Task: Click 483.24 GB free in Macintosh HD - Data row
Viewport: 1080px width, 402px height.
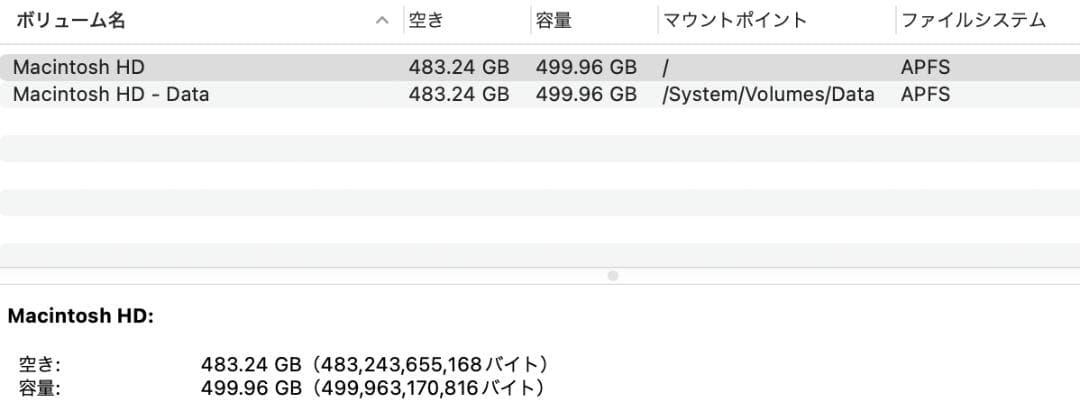Action: 459,94
